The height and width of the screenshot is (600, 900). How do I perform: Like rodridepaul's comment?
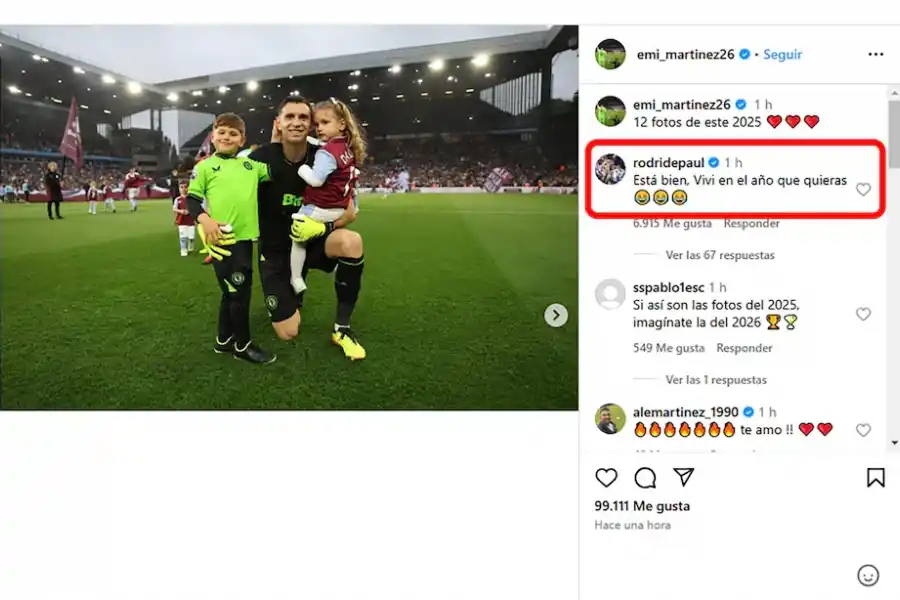(863, 189)
